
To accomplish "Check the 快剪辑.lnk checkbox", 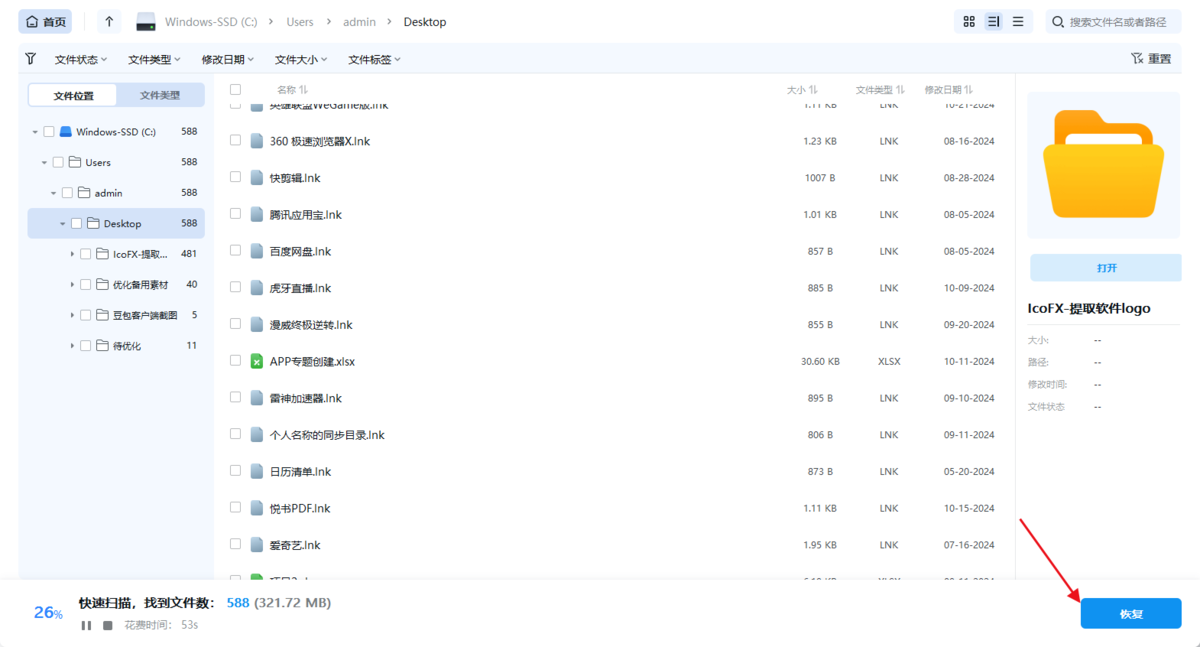I will (236, 177).
